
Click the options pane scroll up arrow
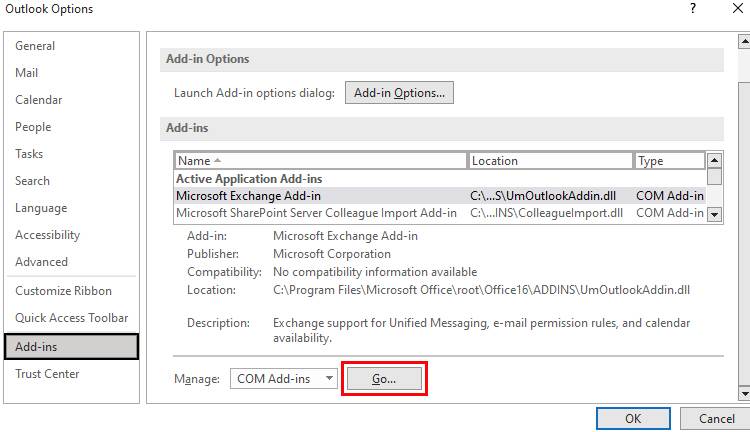coord(744,42)
